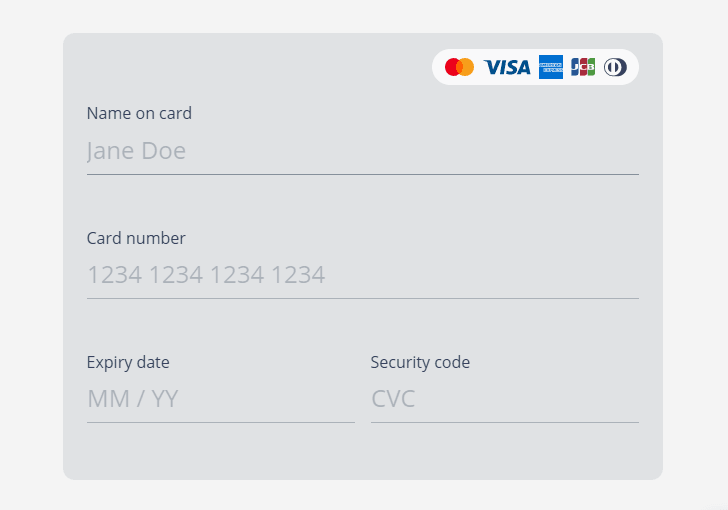Click the JCB card logo

coord(583,67)
